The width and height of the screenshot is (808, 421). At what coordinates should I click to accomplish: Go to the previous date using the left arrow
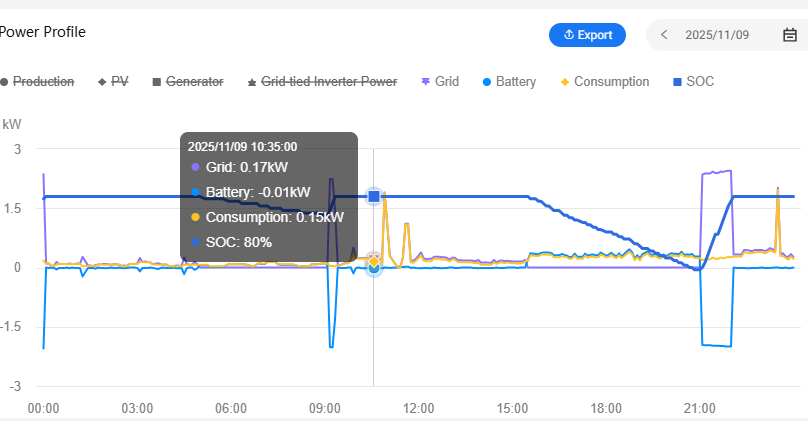point(665,35)
